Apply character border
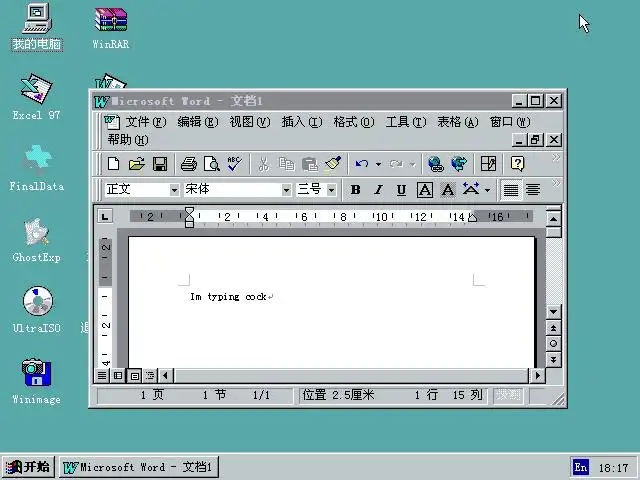The image size is (640, 480). click(425, 190)
